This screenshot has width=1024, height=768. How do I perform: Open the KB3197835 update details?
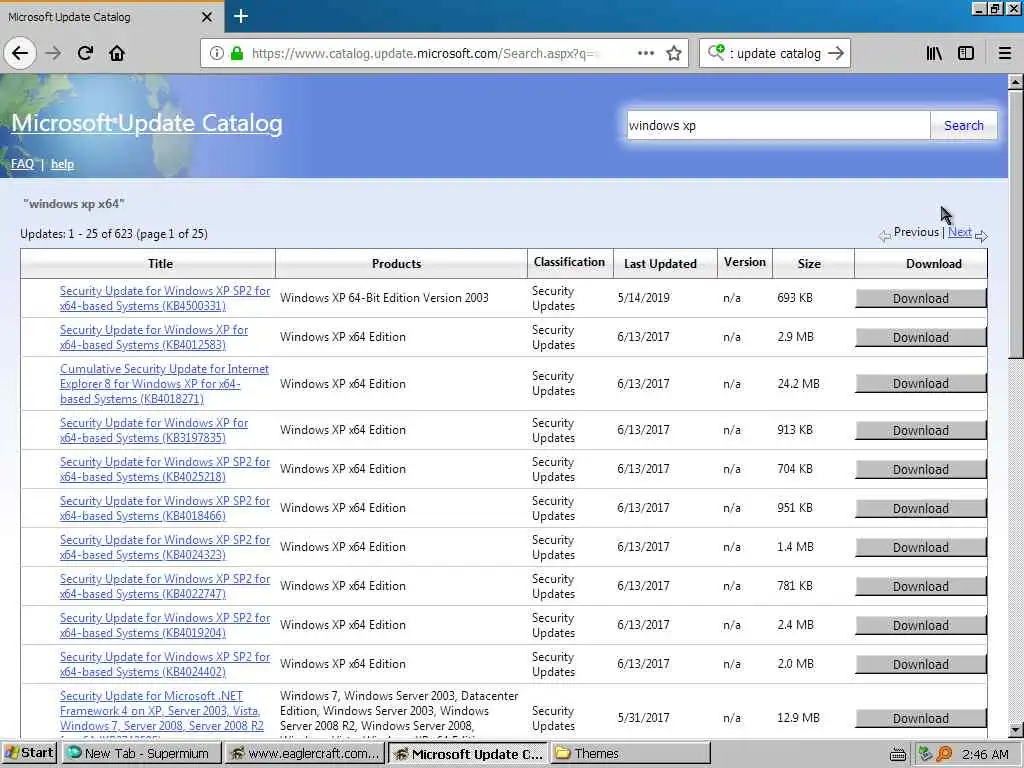(154, 430)
